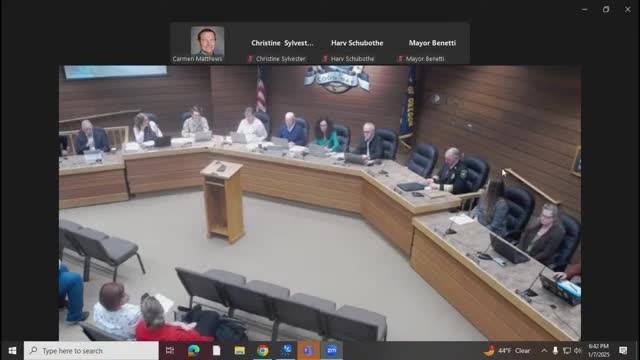Open the blank document app on taskbar
Image resolution: width=640 pixels, height=360 pixels.
tap(216, 351)
